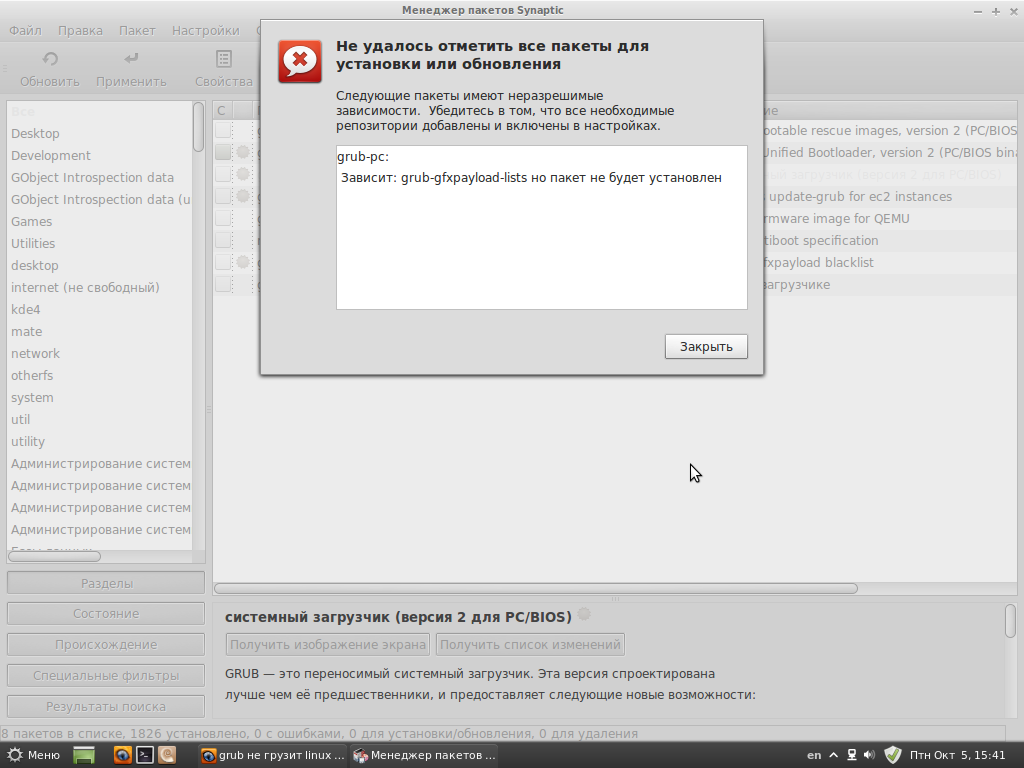Image resolution: width=1024 pixels, height=768 pixels.
Task: Open the Пакет menu
Action: [137, 31]
